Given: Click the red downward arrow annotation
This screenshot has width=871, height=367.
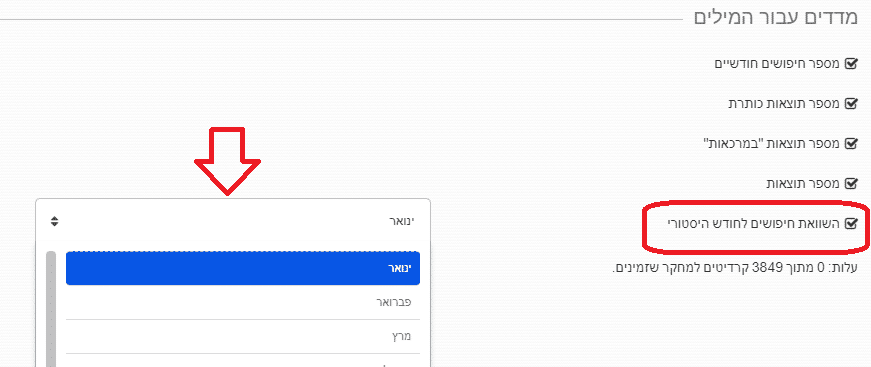Looking at the screenshot, I should click(227, 161).
